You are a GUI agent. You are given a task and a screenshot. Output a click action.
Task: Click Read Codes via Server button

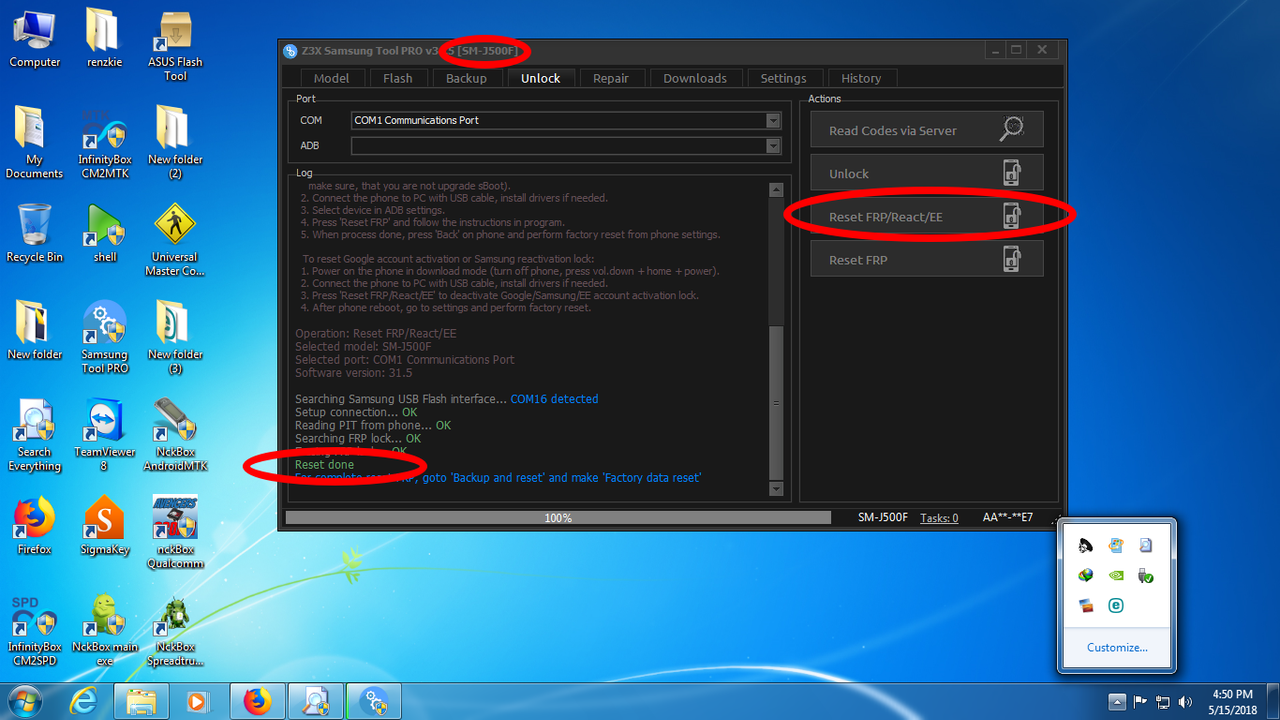pos(927,130)
